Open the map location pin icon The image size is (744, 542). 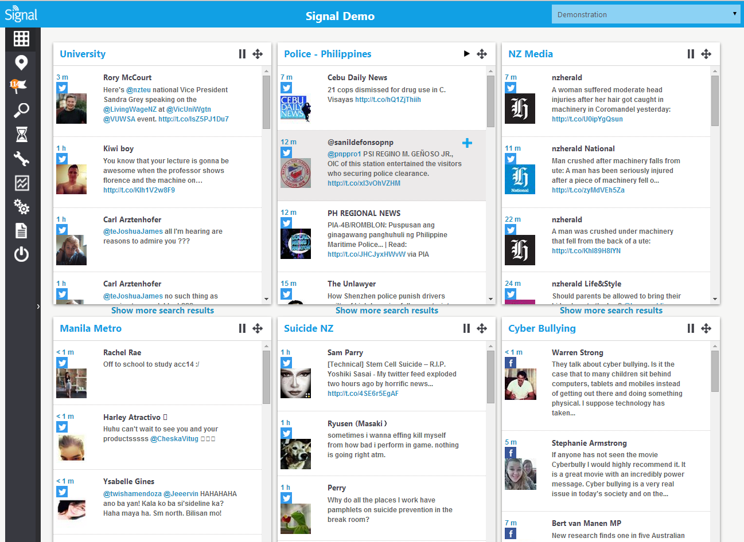coord(21,62)
